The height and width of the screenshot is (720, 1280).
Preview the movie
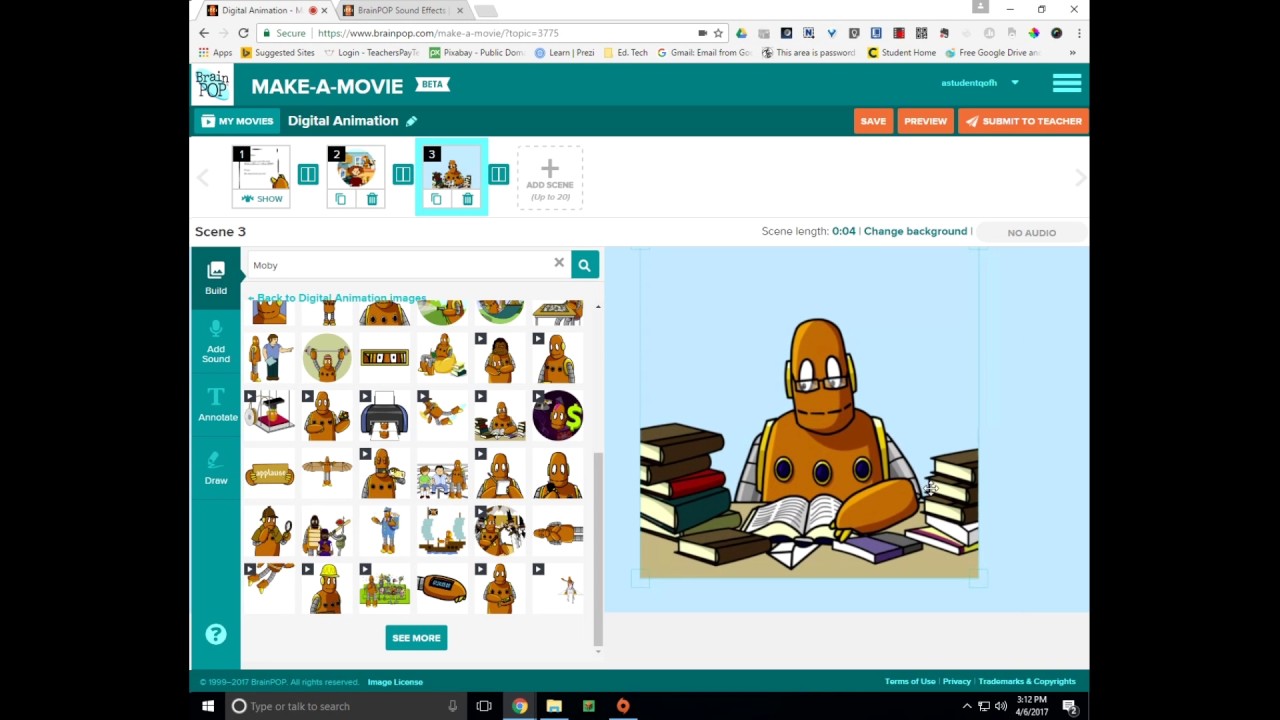[x=925, y=121]
